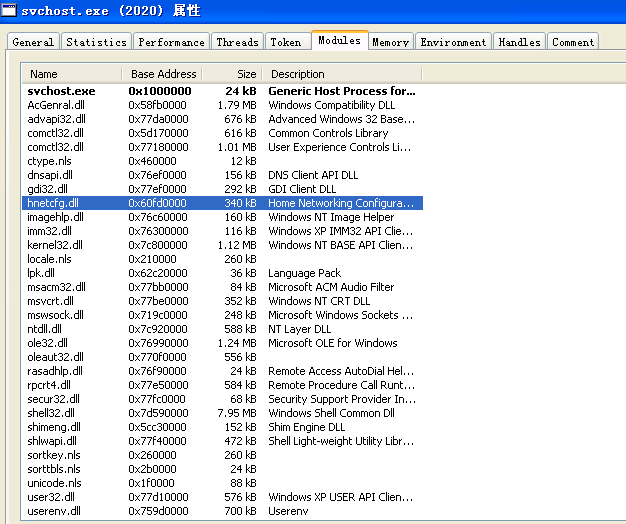Show the Threads tab
This screenshot has width=626, height=524.
[237, 42]
